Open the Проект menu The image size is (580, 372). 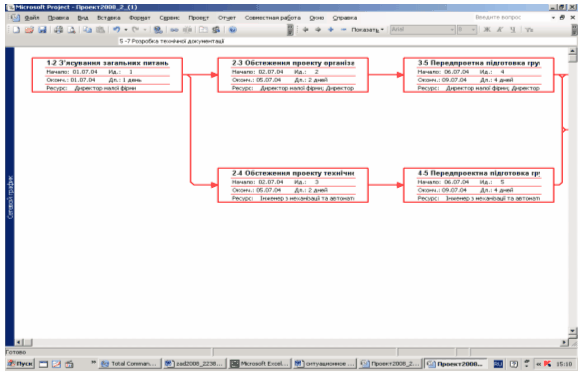click(199, 18)
